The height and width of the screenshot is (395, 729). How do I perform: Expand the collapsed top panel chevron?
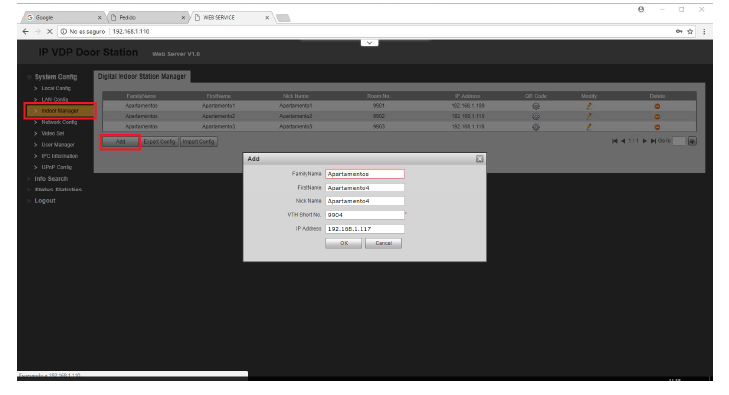369,43
